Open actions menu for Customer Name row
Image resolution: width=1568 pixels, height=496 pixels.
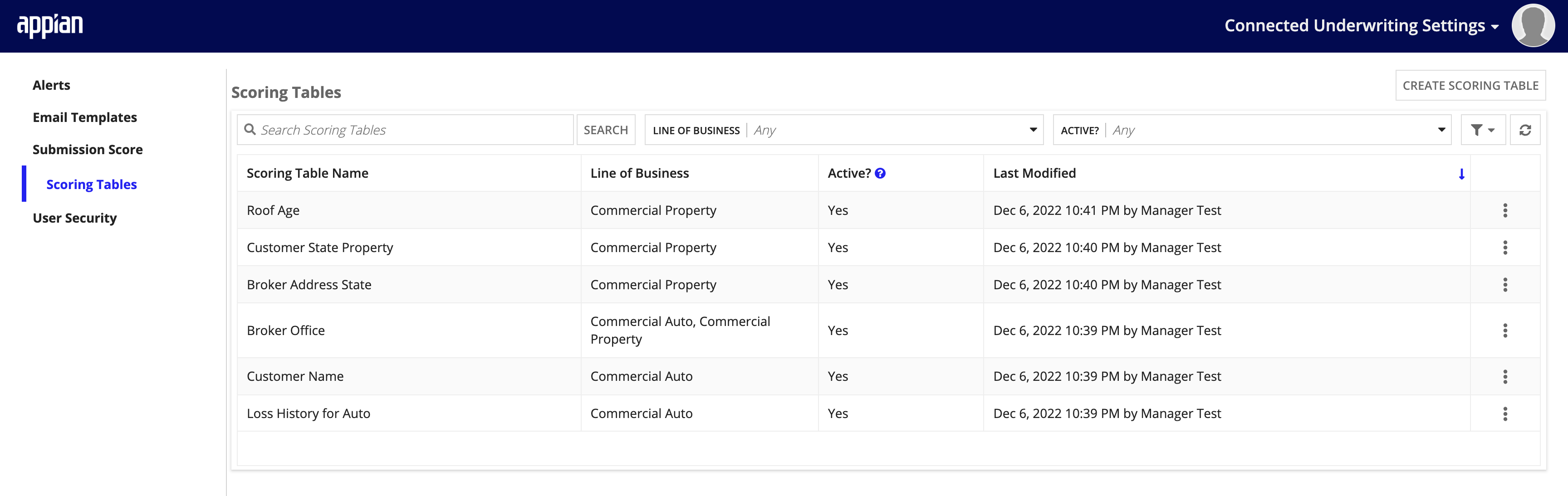coord(1504,377)
